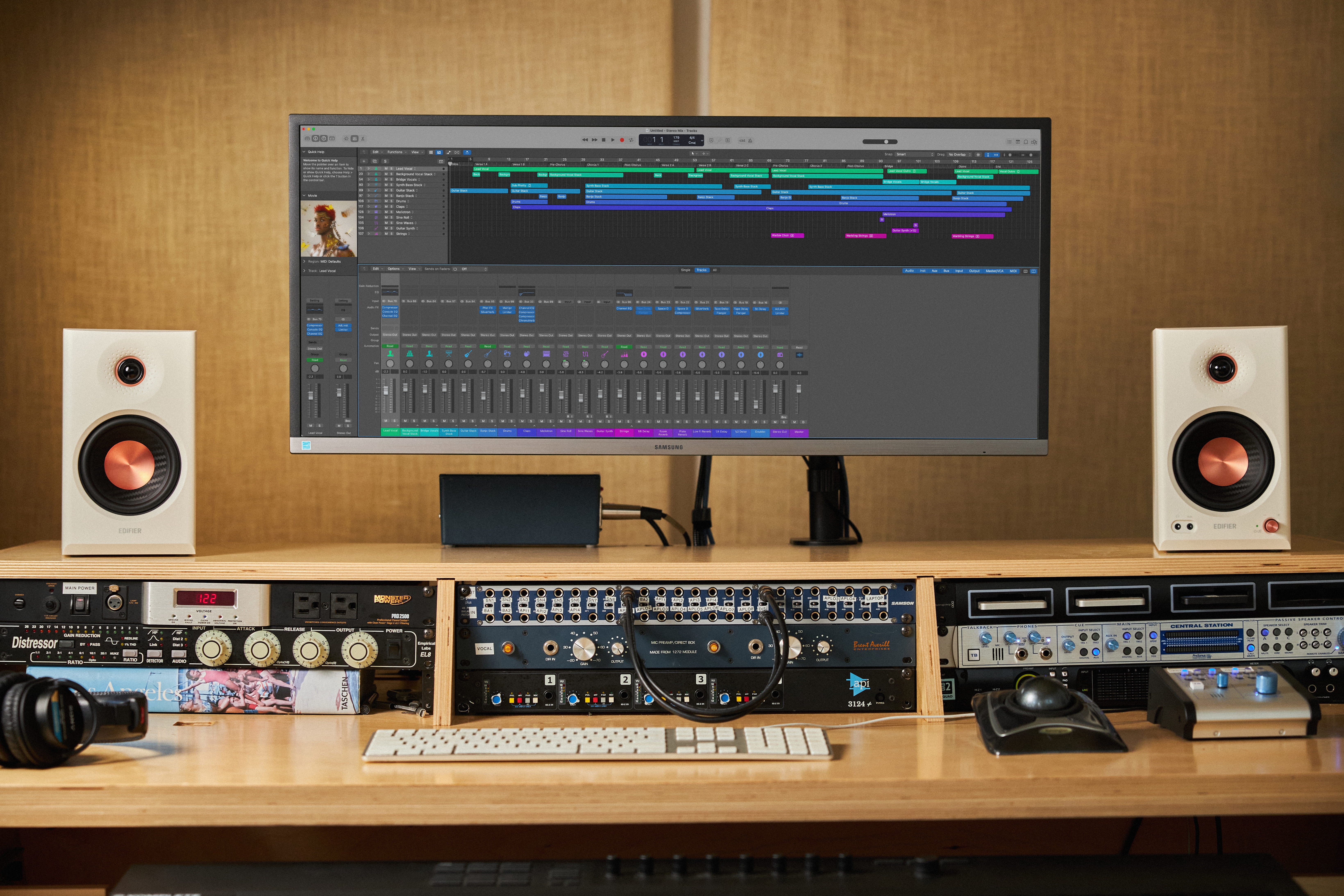Toggle Cycle mode in transport

click(x=631, y=140)
